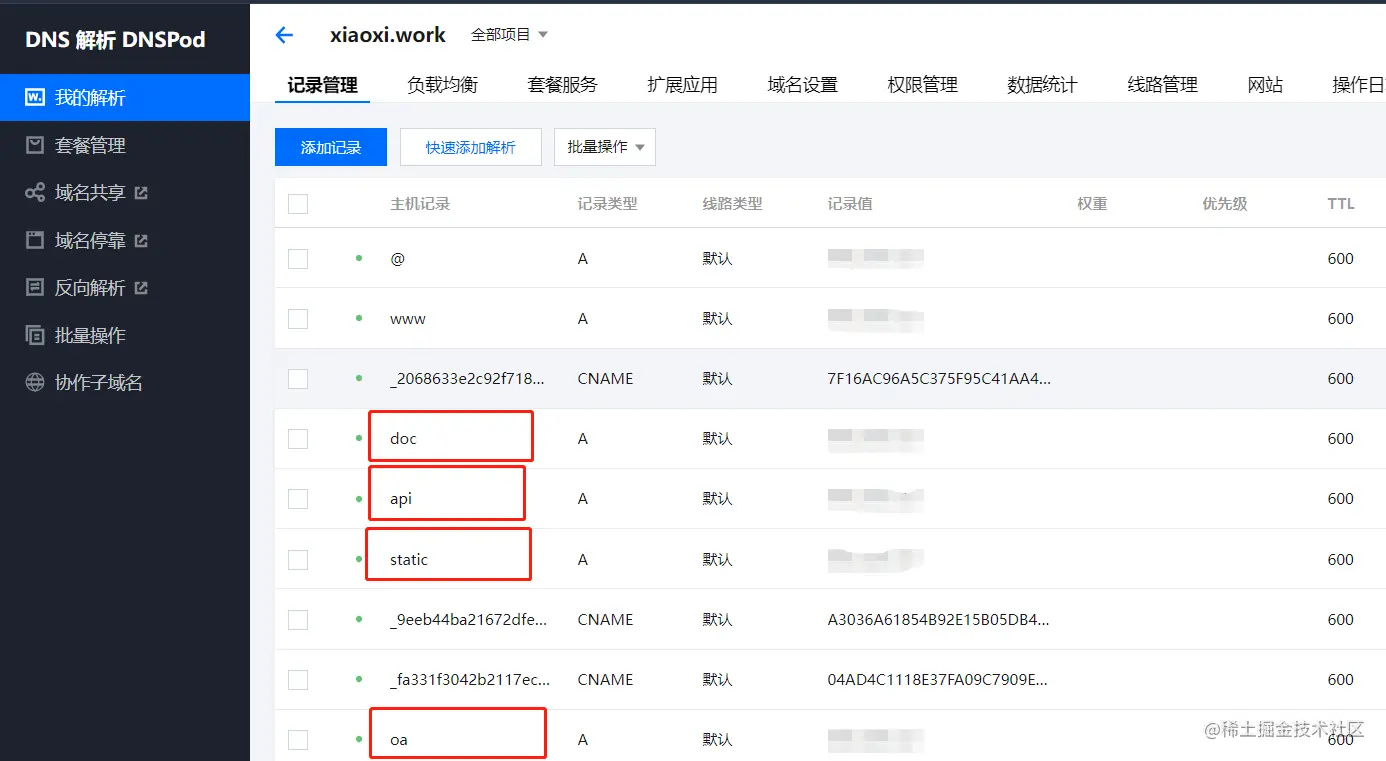This screenshot has width=1386, height=761.
Task: Open 套餐管理 in the sidebar
Action: pyautogui.click(x=125, y=145)
